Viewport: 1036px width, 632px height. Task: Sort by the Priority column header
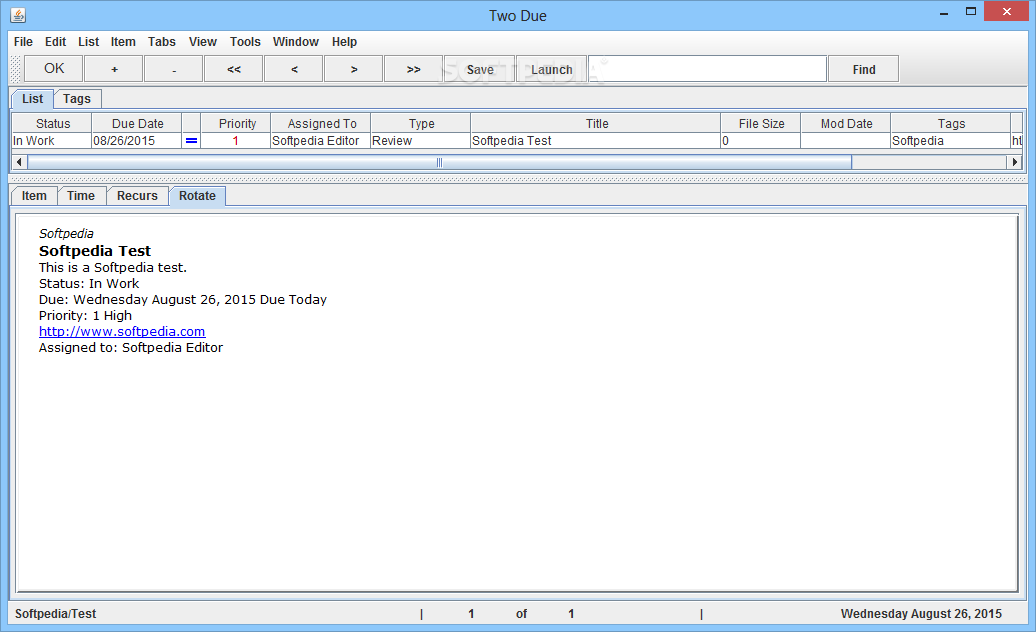pos(237,123)
